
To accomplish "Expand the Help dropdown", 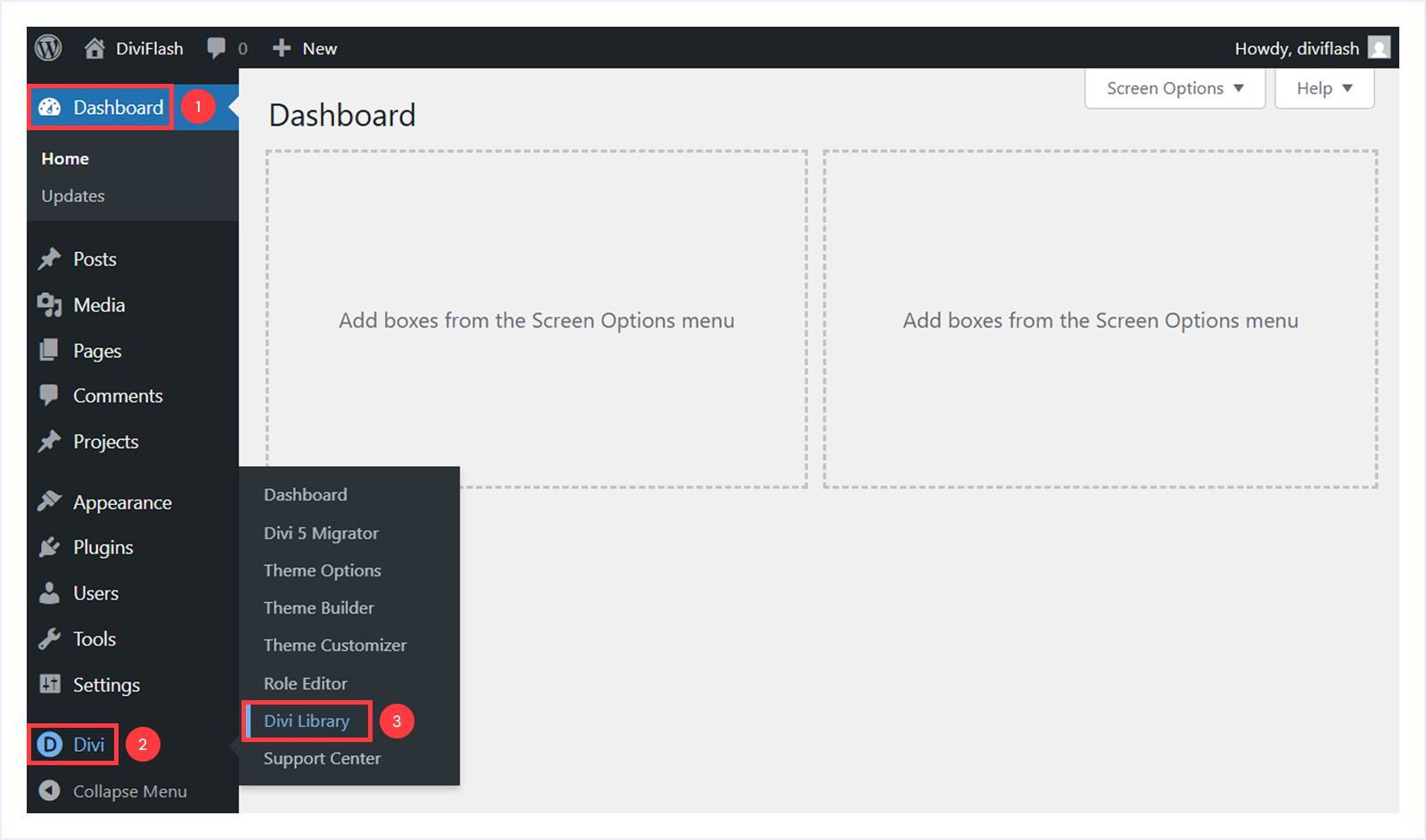I will [x=1324, y=88].
